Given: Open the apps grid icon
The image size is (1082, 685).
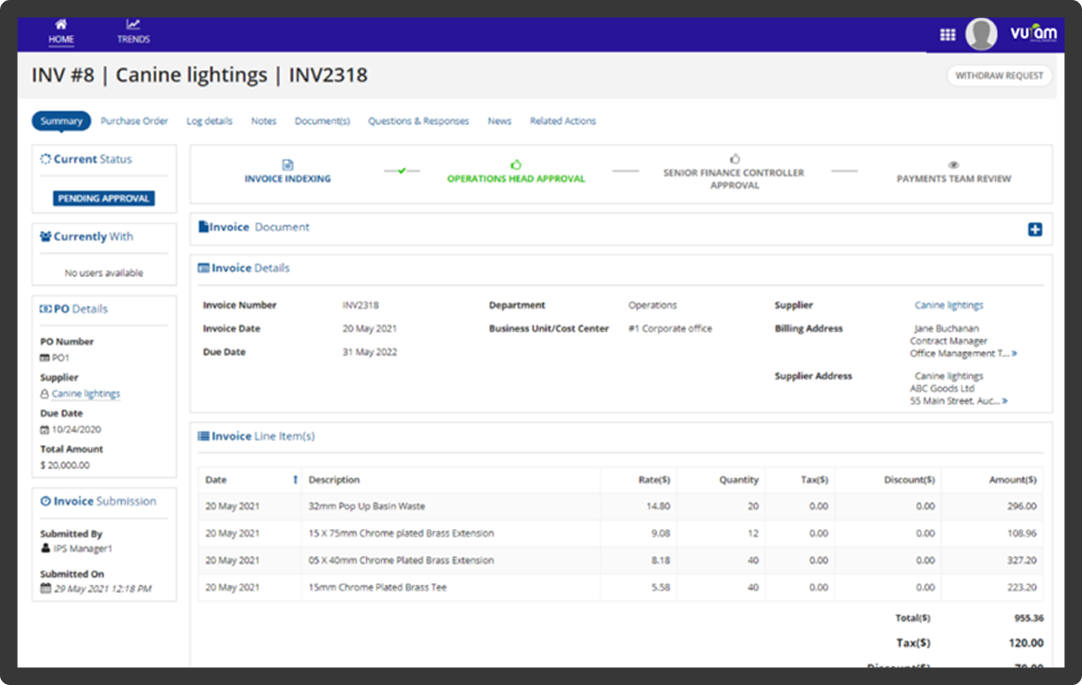Looking at the screenshot, I should pyautogui.click(x=946, y=34).
